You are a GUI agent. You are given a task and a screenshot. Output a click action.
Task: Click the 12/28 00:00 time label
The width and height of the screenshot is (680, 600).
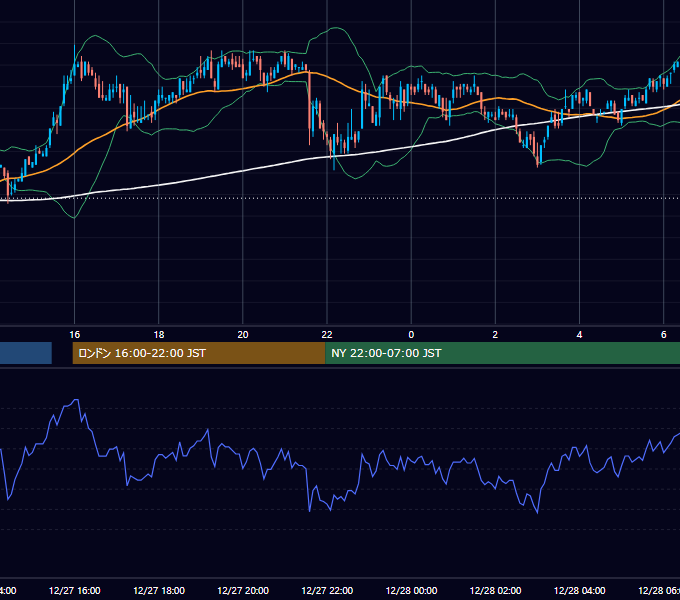point(411,590)
